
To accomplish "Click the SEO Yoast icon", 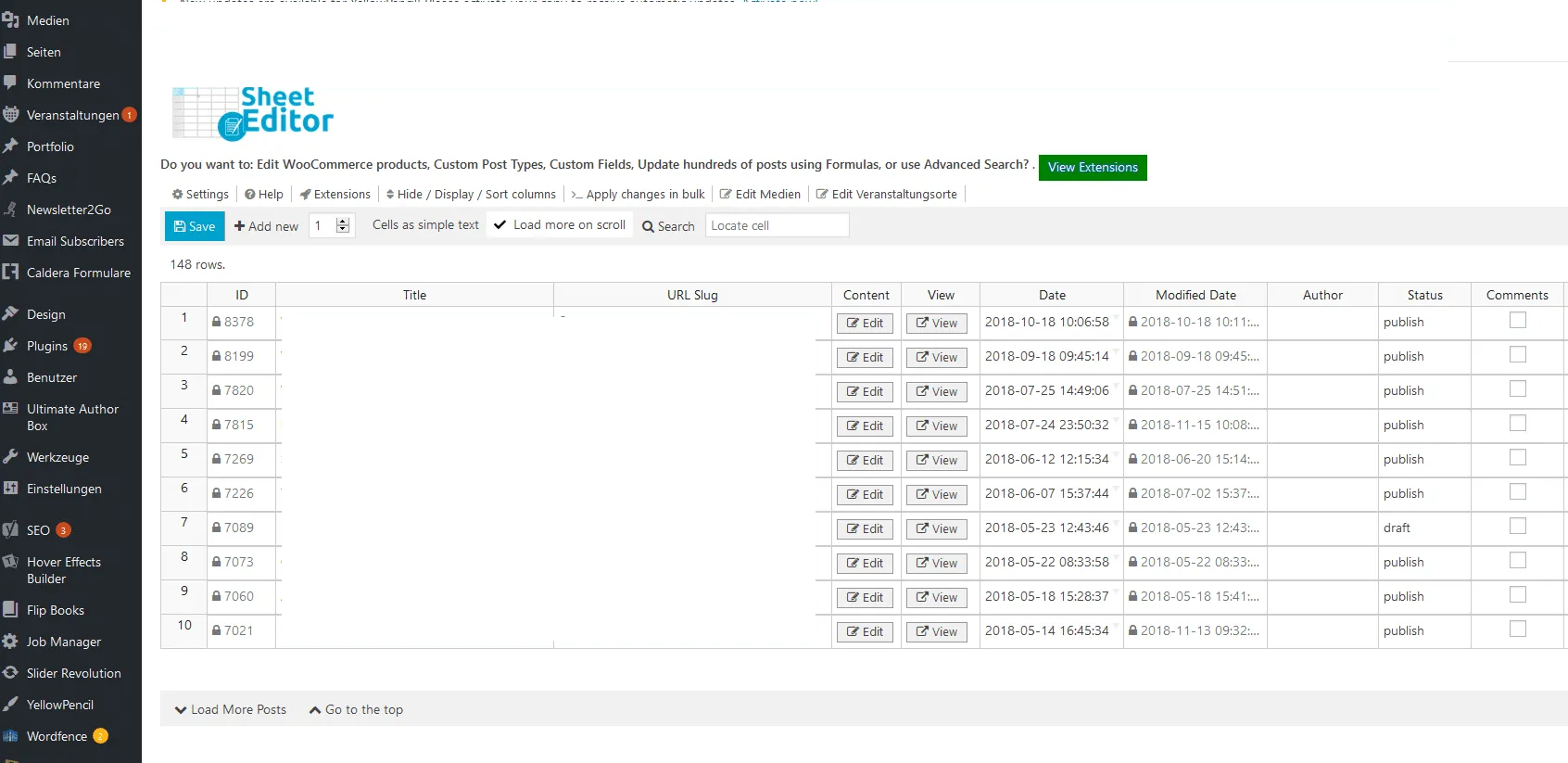I will [x=10, y=529].
